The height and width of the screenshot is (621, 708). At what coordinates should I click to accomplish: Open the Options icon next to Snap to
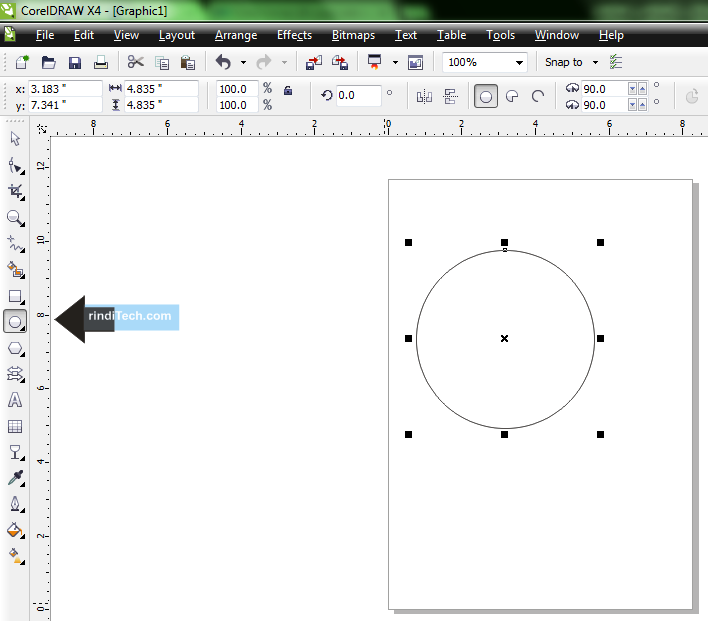coord(616,62)
